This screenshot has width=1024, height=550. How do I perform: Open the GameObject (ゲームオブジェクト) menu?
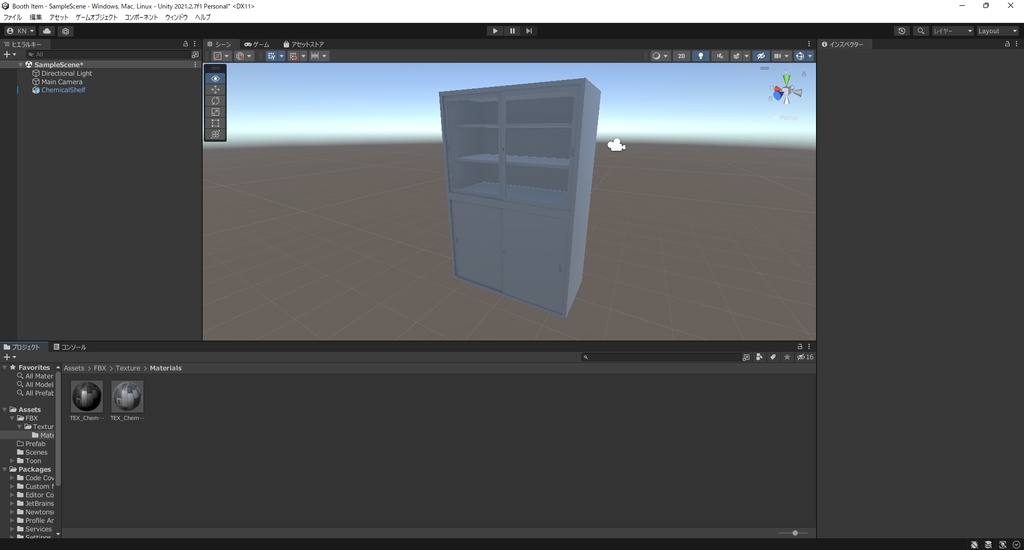tap(97, 17)
